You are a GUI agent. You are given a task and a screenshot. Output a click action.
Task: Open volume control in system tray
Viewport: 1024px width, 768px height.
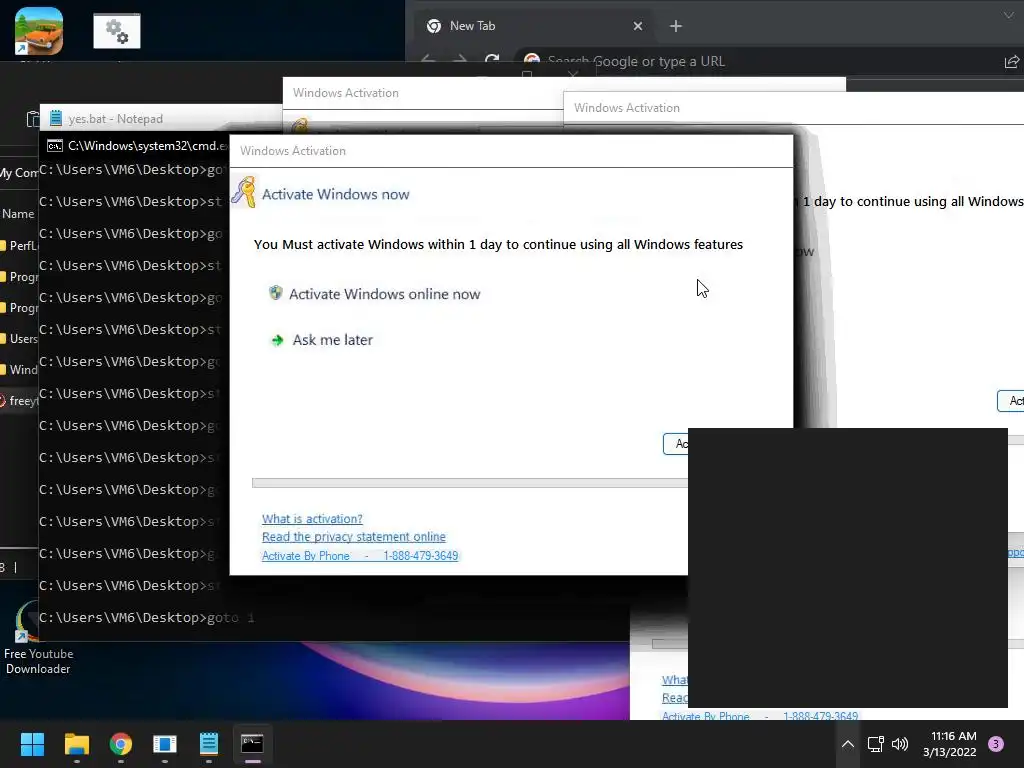coord(900,744)
